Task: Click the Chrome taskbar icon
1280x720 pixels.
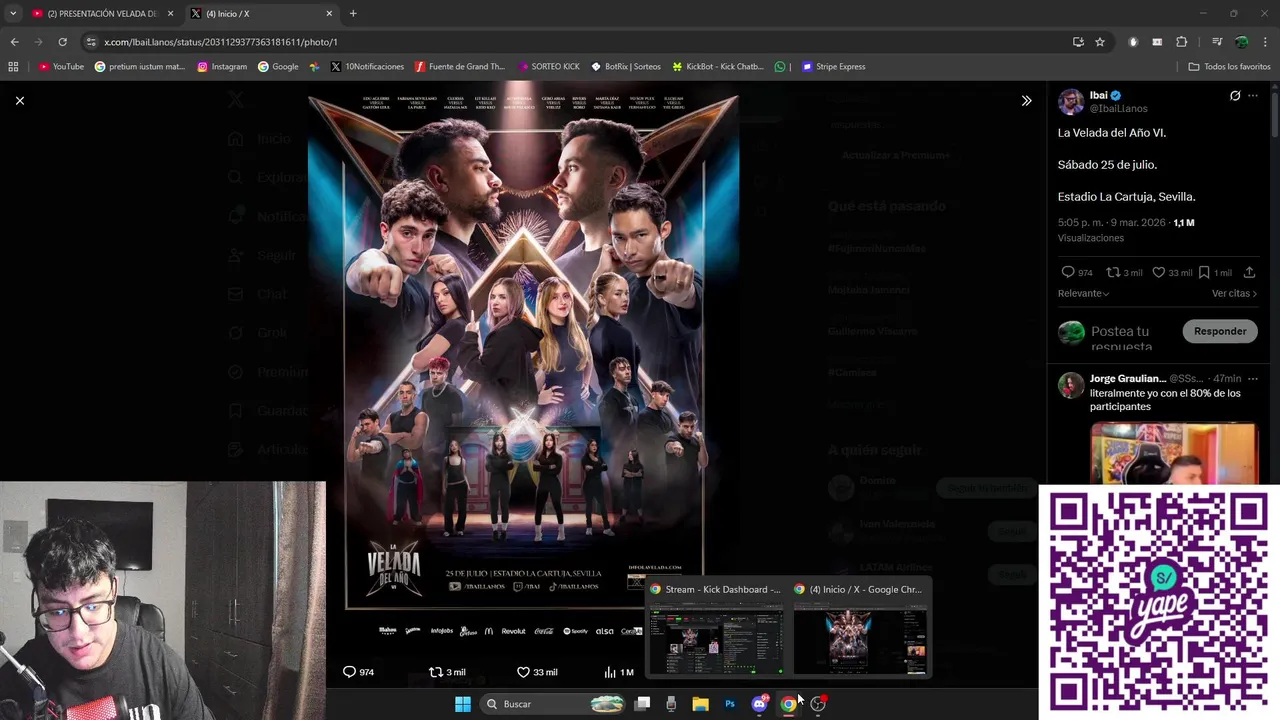Action: [x=788, y=704]
